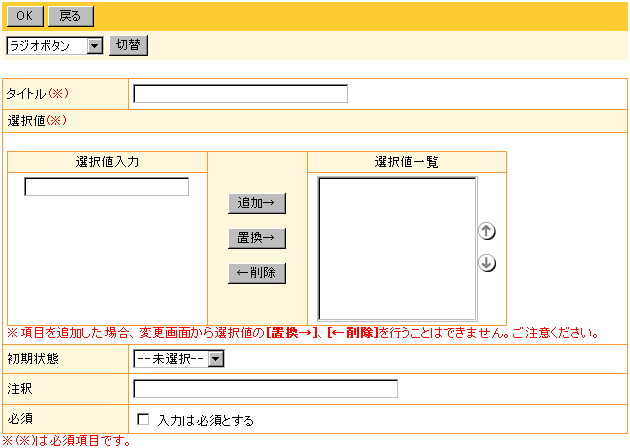The width and height of the screenshot is (630, 448).
Task: Click the 選択値入力 column header
Action: 107,162
